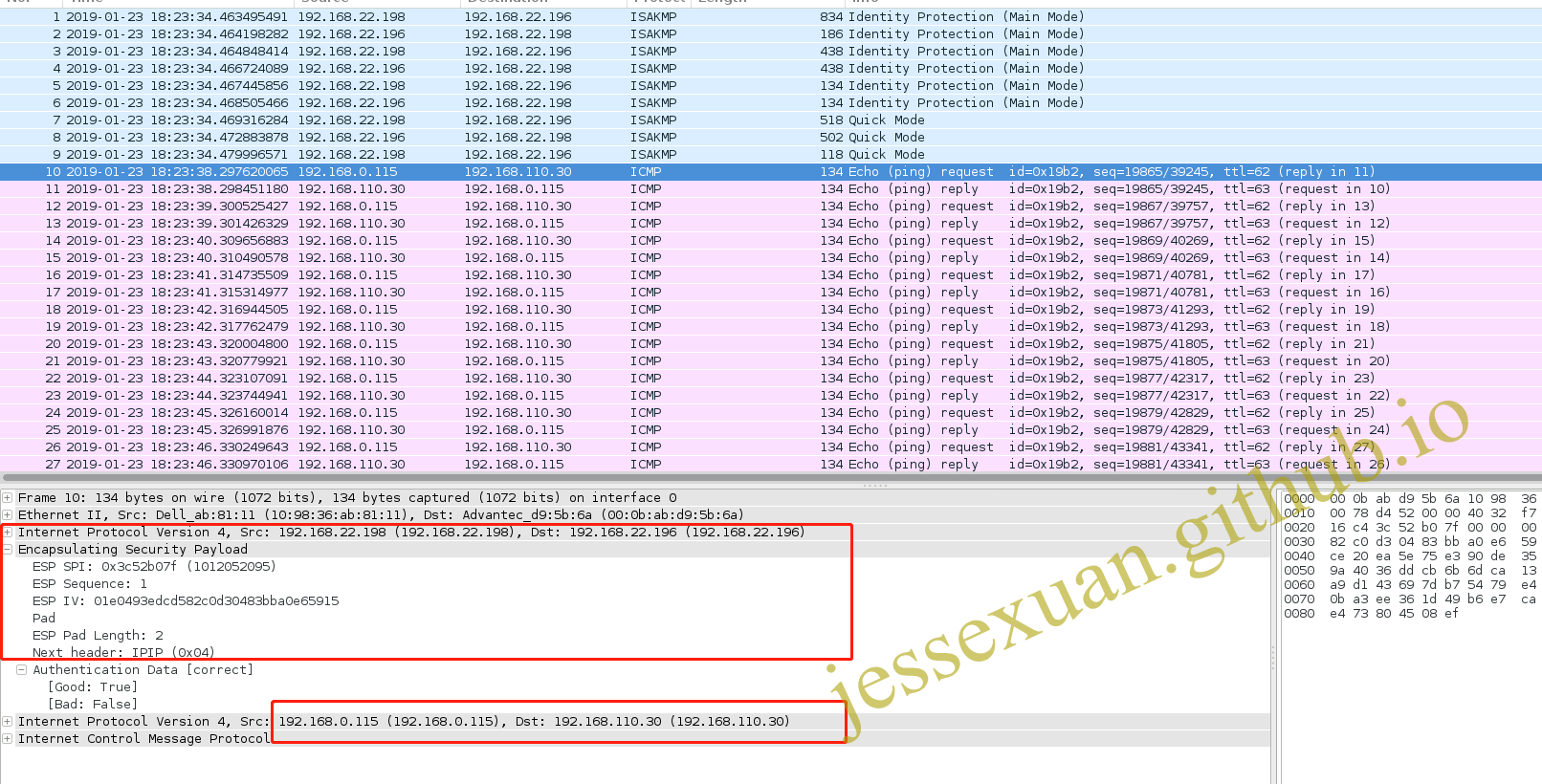
Task: Expand the Ethernet II tree node
Action: [x=8, y=514]
